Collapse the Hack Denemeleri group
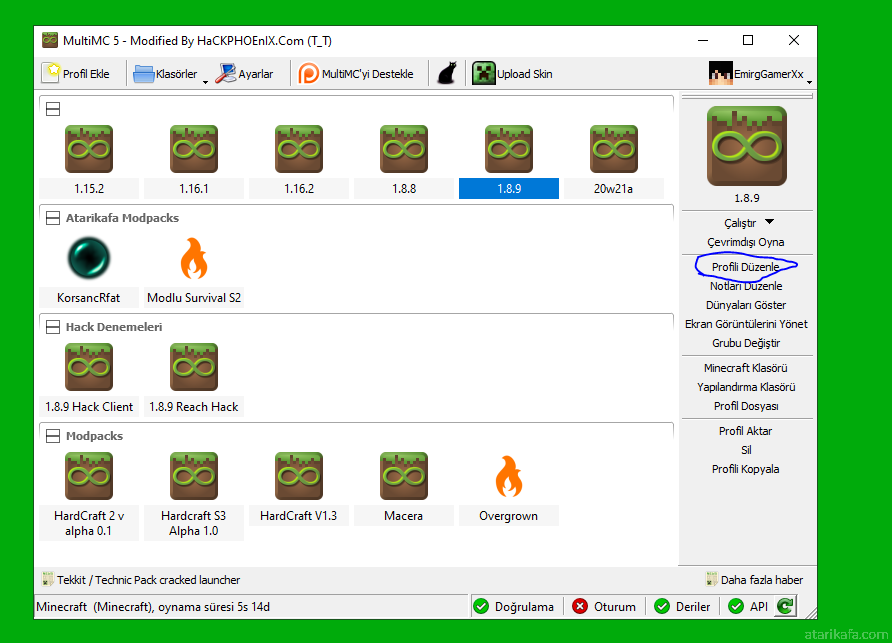The height and width of the screenshot is (643, 892). pyautogui.click(x=53, y=327)
